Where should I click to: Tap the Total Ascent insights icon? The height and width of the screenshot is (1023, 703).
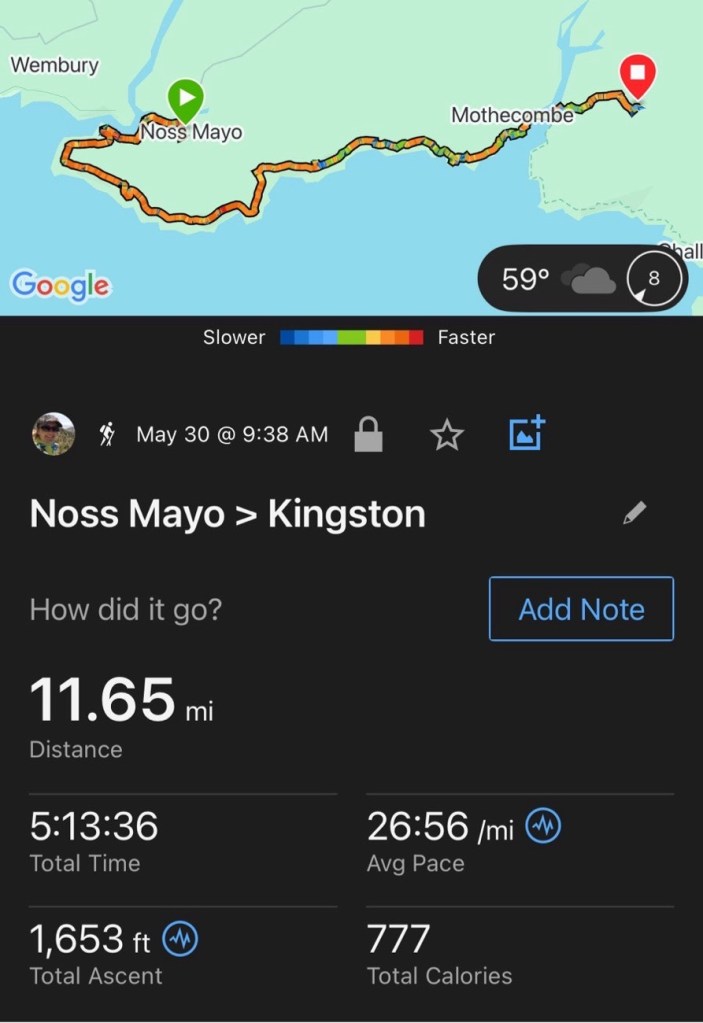coord(181,939)
